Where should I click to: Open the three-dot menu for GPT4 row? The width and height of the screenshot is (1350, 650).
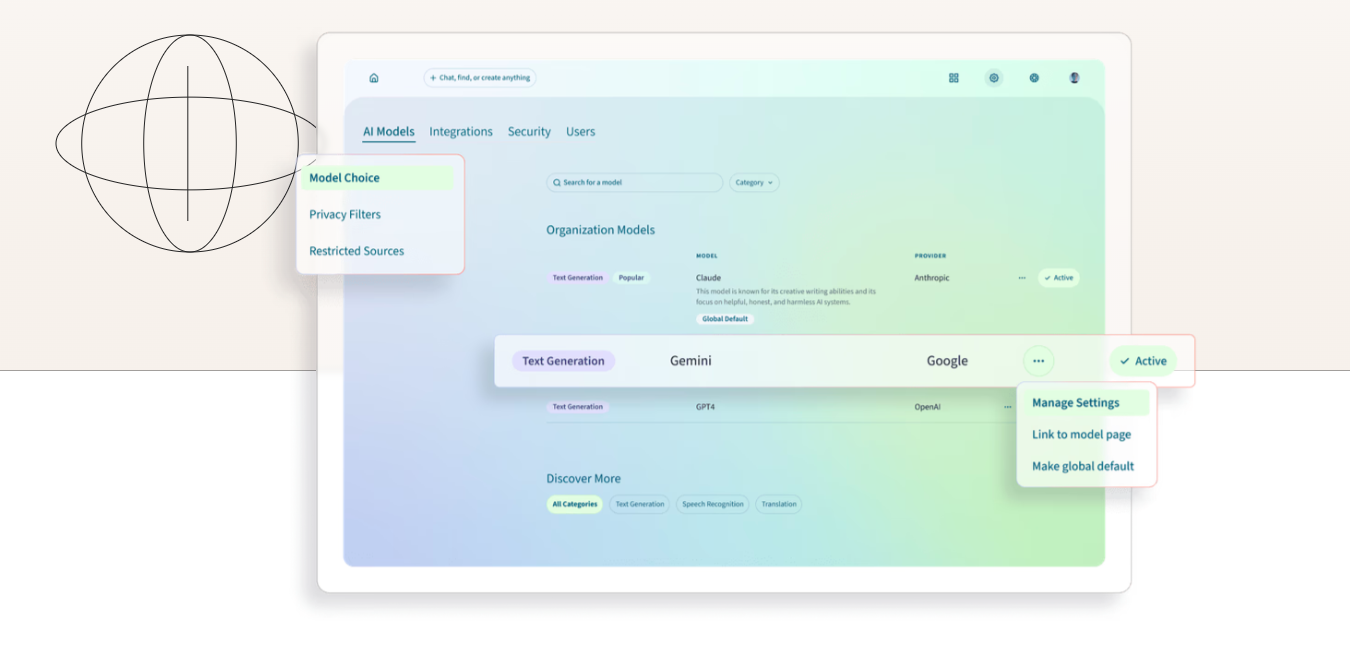coord(1007,407)
